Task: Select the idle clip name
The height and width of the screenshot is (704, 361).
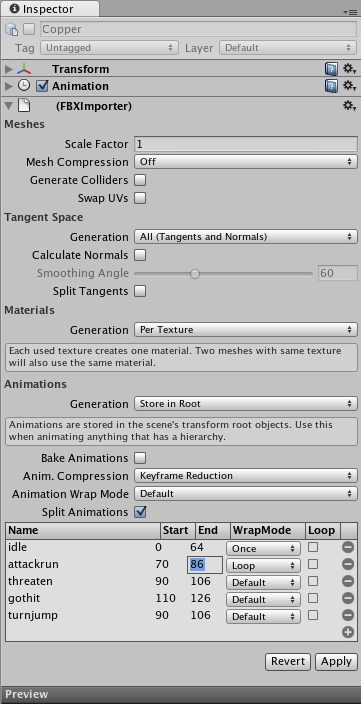Action: 18,547
